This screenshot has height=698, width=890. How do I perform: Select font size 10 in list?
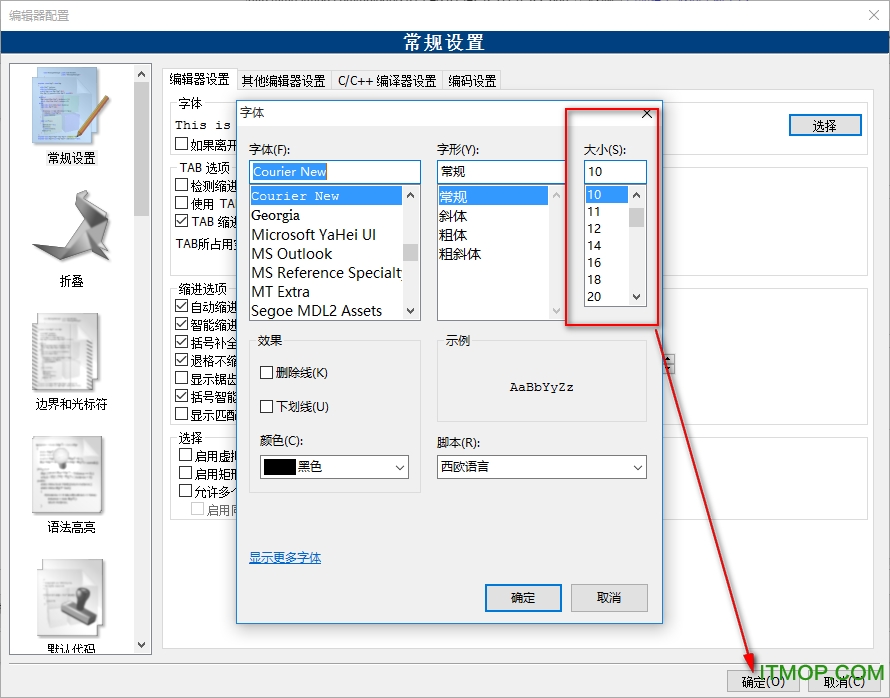tap(607, 195)
